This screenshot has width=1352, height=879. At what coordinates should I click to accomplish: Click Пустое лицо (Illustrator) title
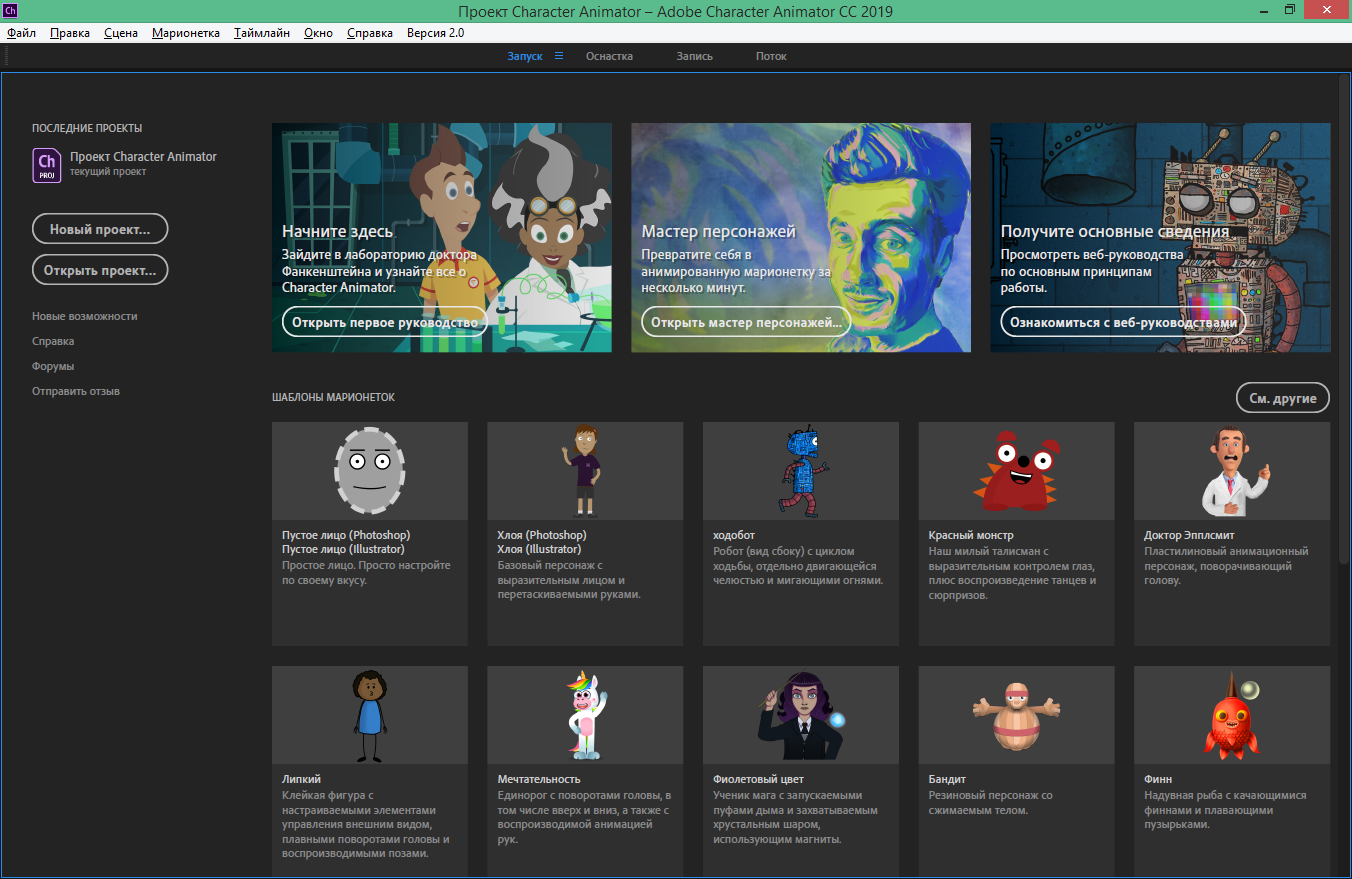pyautogui.click(x=343, y=549)
